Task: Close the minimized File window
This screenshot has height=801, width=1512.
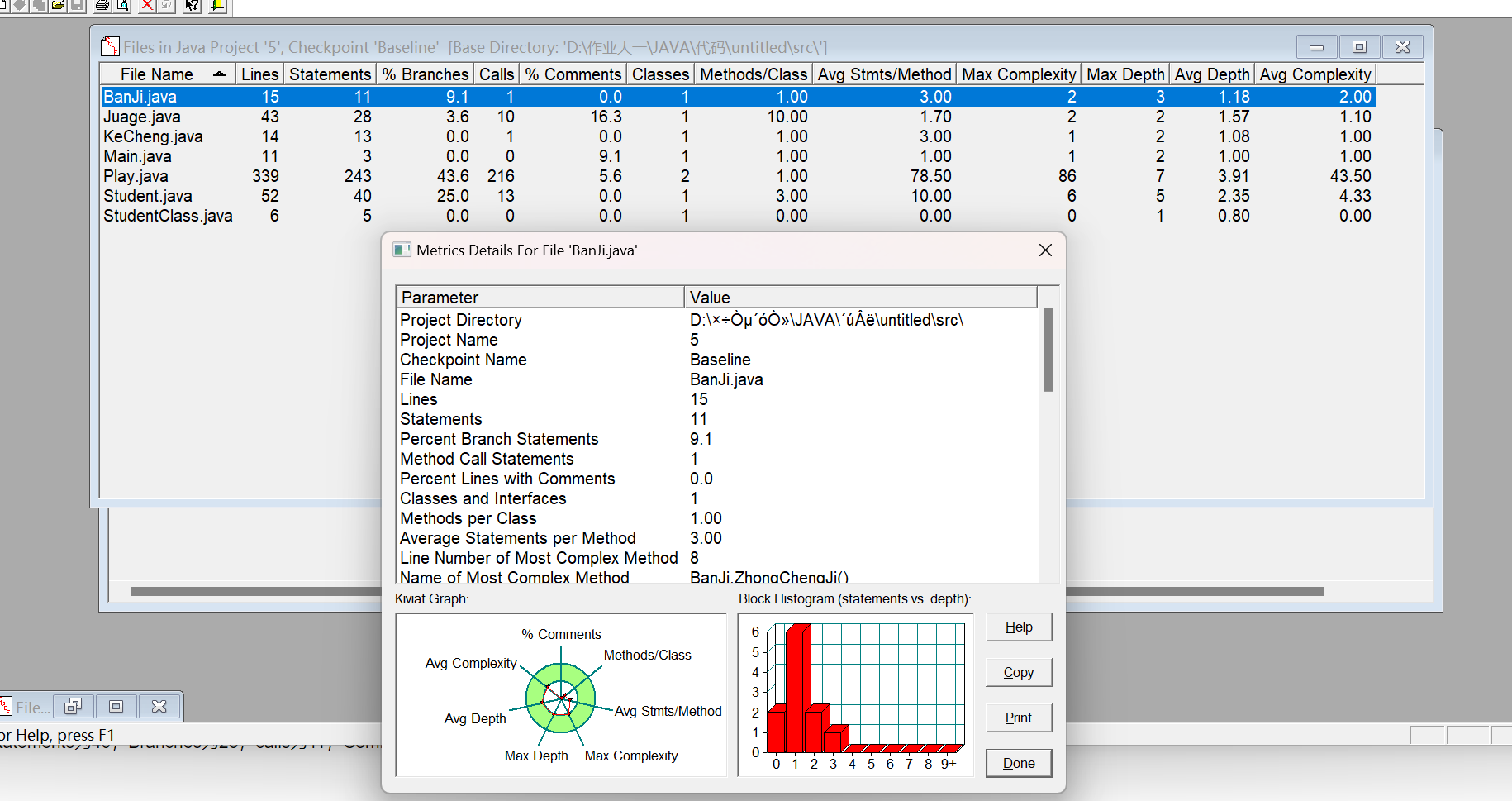Action: pos(159,707)
